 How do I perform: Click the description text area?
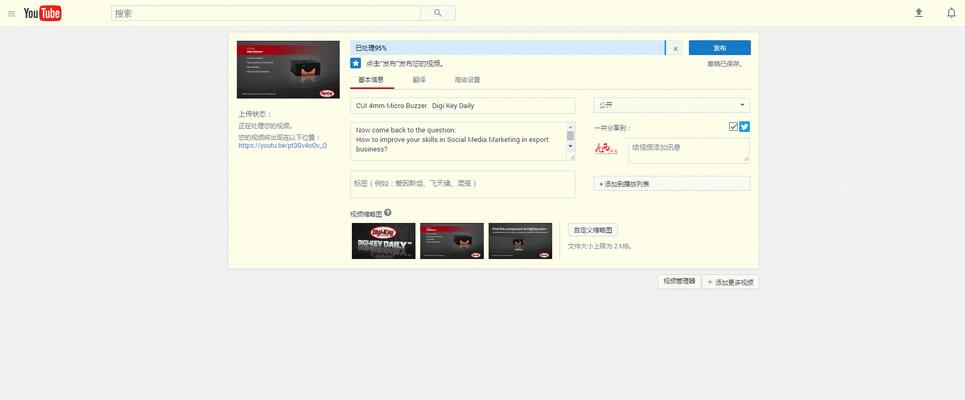(x=458, y=141)
